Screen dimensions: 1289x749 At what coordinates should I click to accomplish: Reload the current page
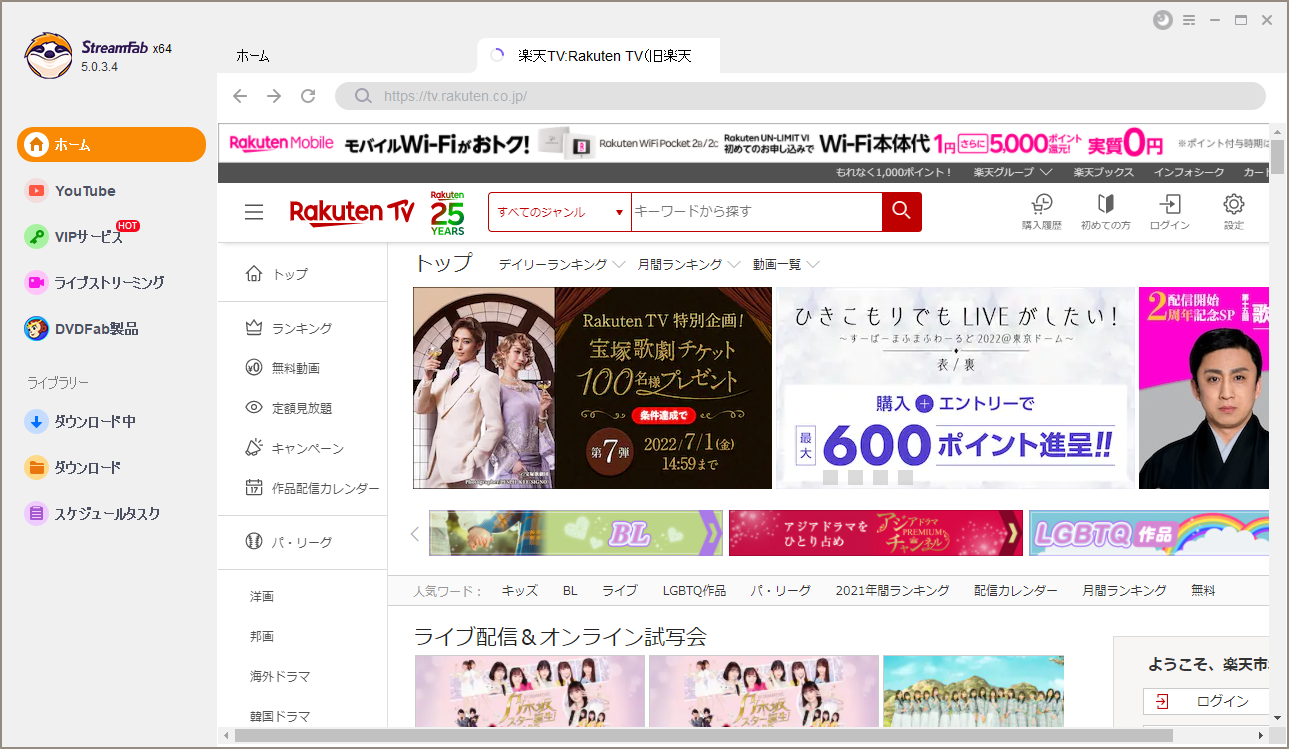(308, 96)
